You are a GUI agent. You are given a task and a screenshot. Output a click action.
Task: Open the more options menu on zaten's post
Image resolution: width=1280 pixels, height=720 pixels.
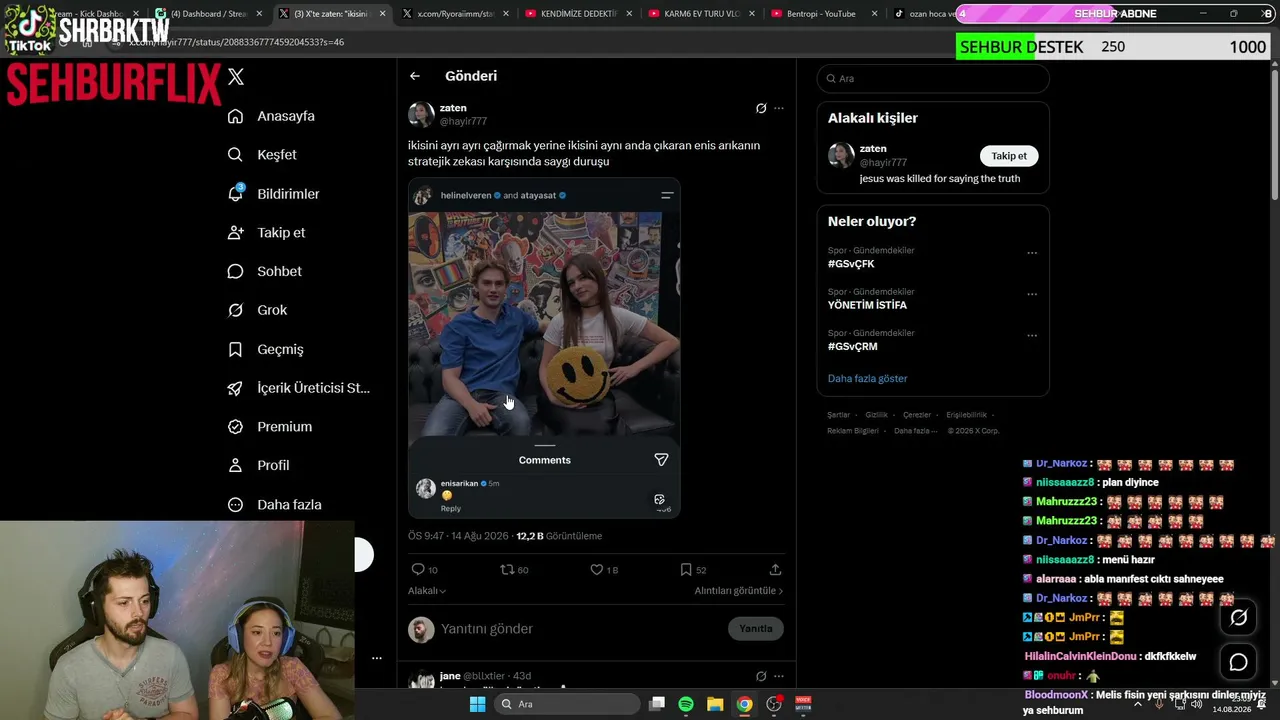(x=779, y=108)
